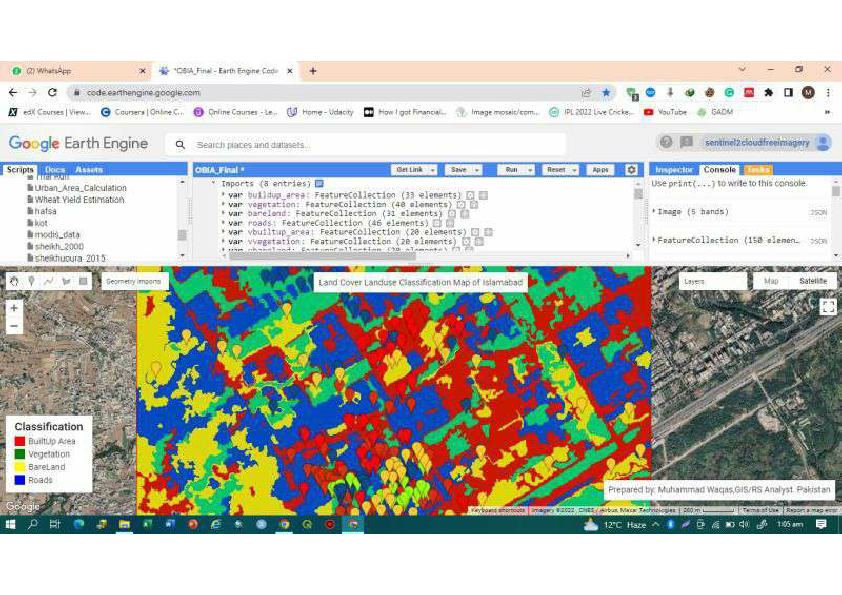Viewport: 842px width, 595px height.
Task: Open Excel from the taskbar
Action: click(147, 524)
